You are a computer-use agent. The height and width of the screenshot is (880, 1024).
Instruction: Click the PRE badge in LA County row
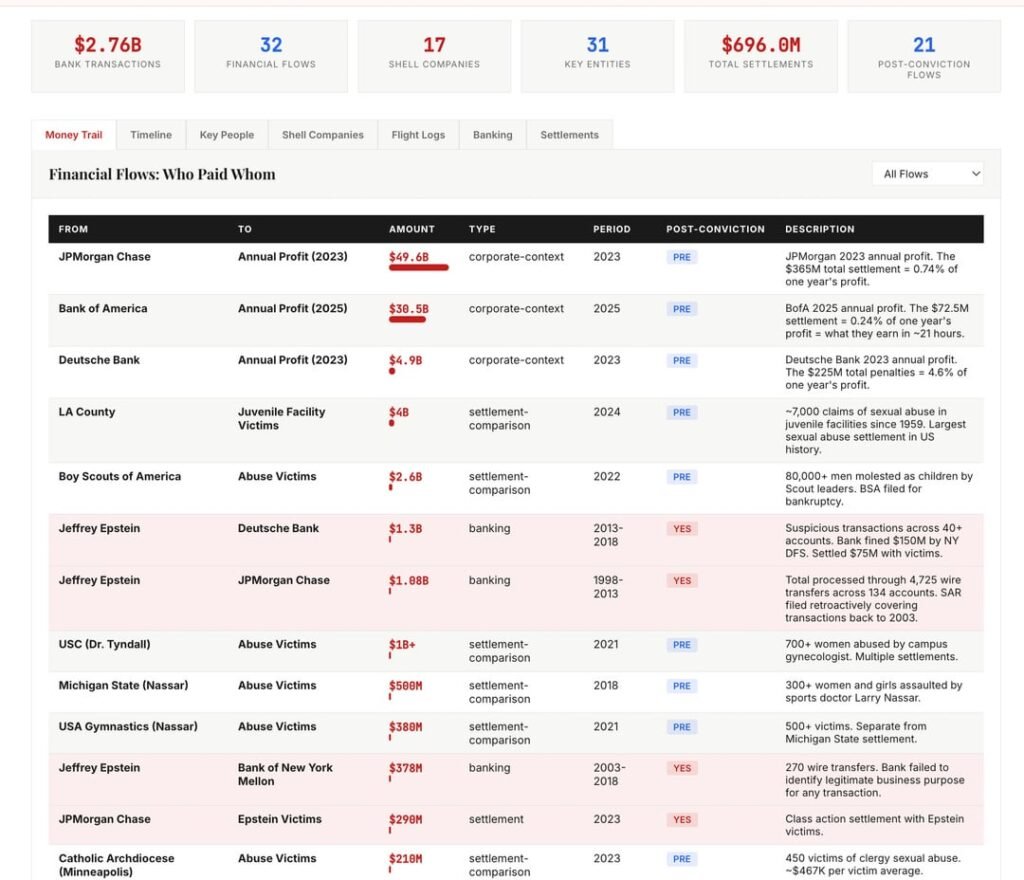point(682,412)
